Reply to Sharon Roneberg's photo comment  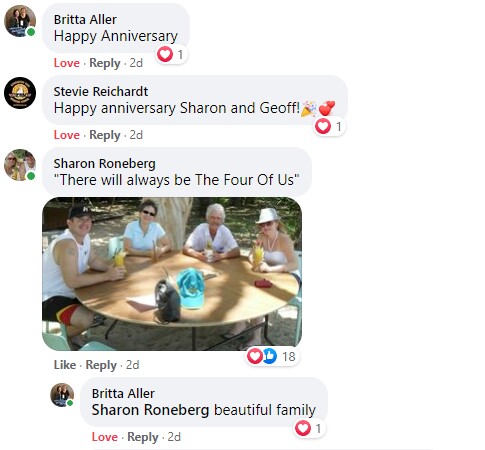101,365
